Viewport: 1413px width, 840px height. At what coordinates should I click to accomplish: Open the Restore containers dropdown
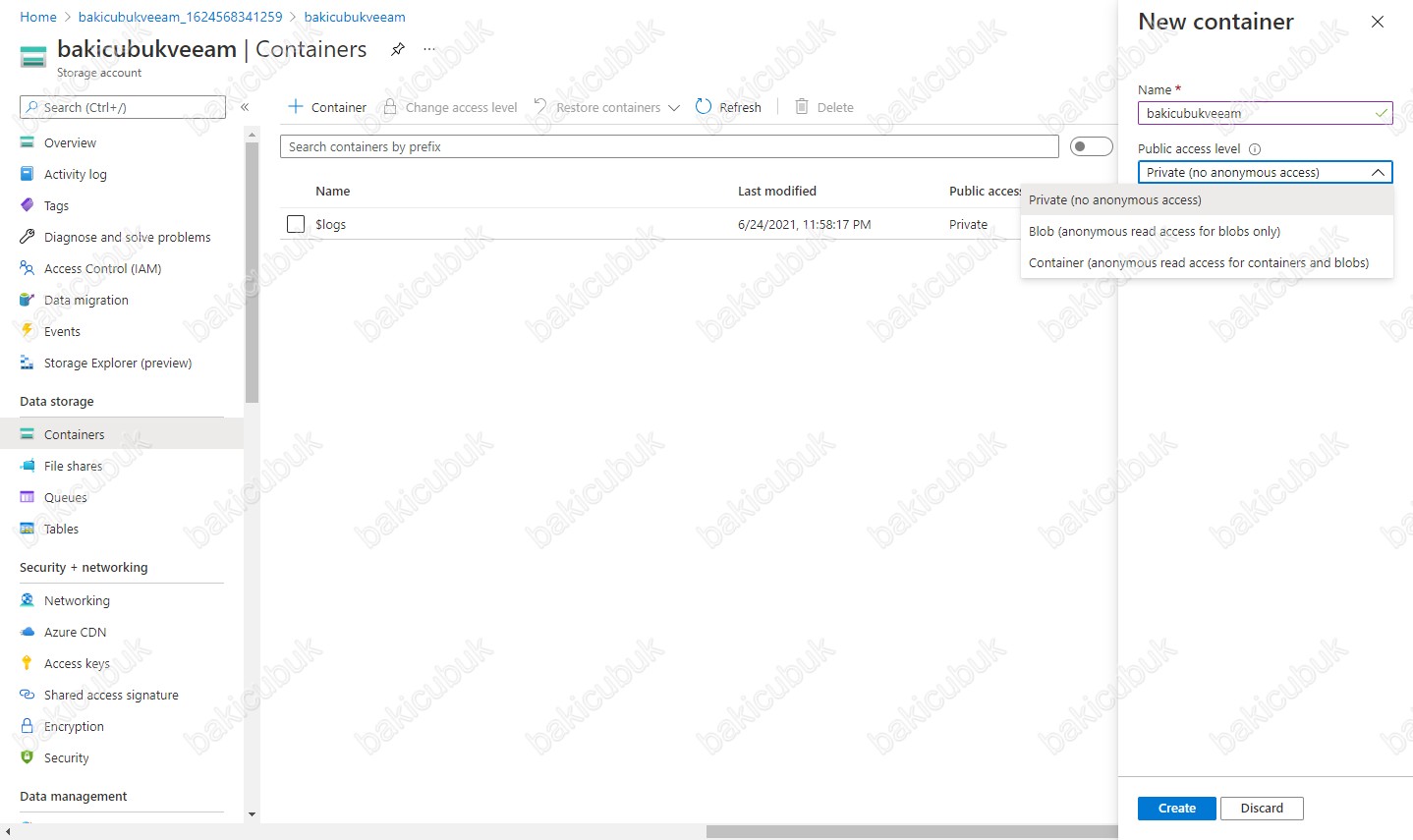pyautogui.click(x=606, y=107)
